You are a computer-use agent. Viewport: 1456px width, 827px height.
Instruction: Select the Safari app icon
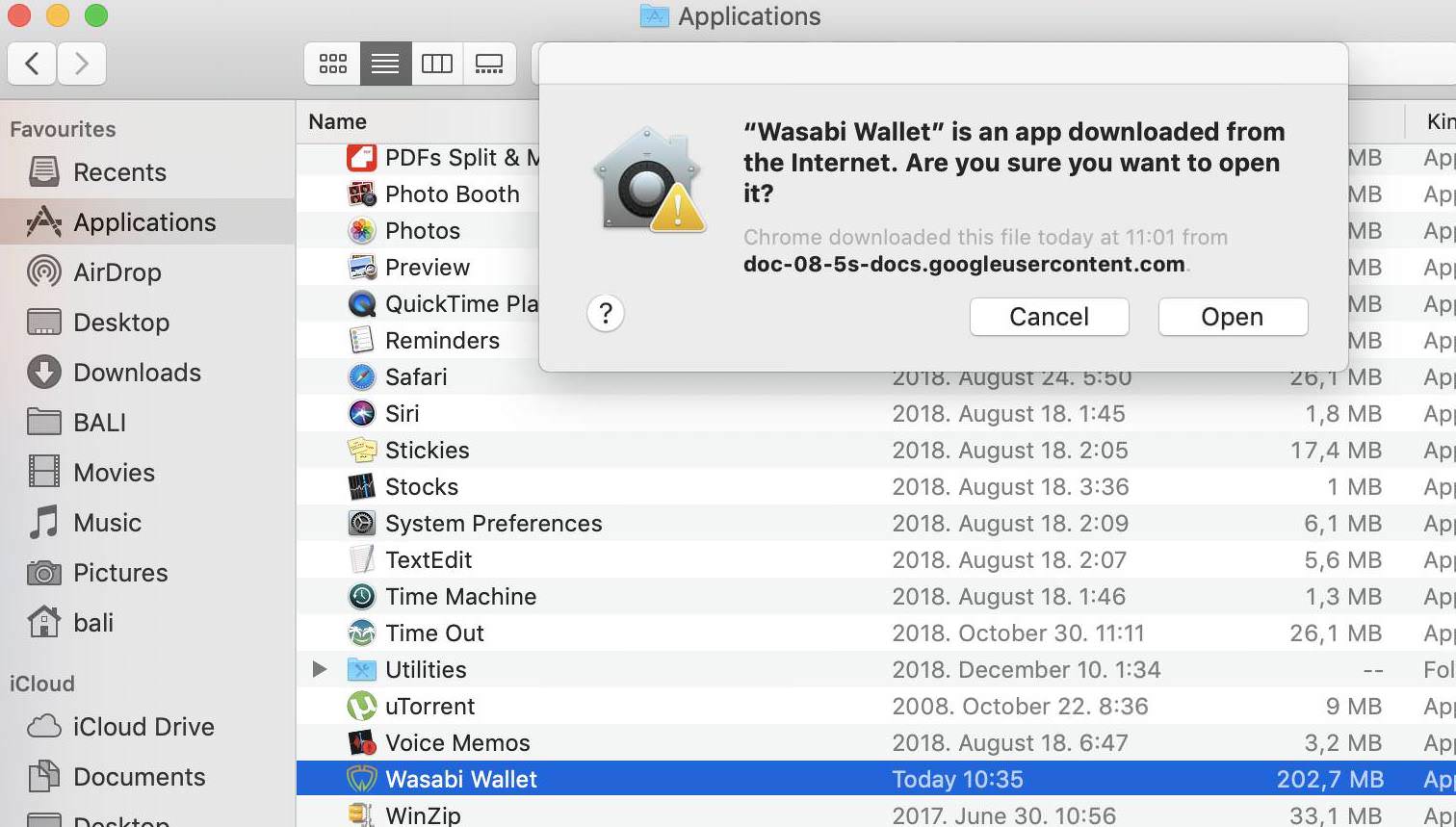pos(361,377)
